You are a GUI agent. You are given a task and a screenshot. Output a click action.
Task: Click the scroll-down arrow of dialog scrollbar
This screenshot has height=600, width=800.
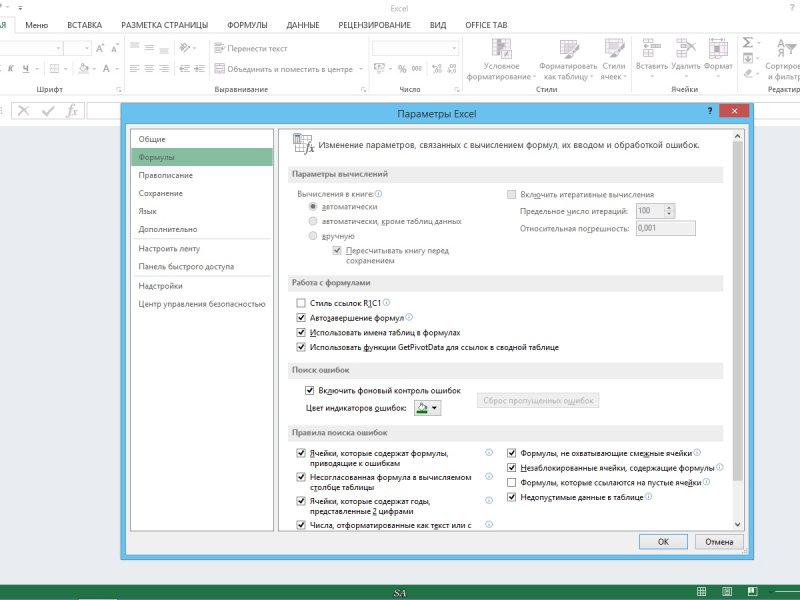(737, 524)
